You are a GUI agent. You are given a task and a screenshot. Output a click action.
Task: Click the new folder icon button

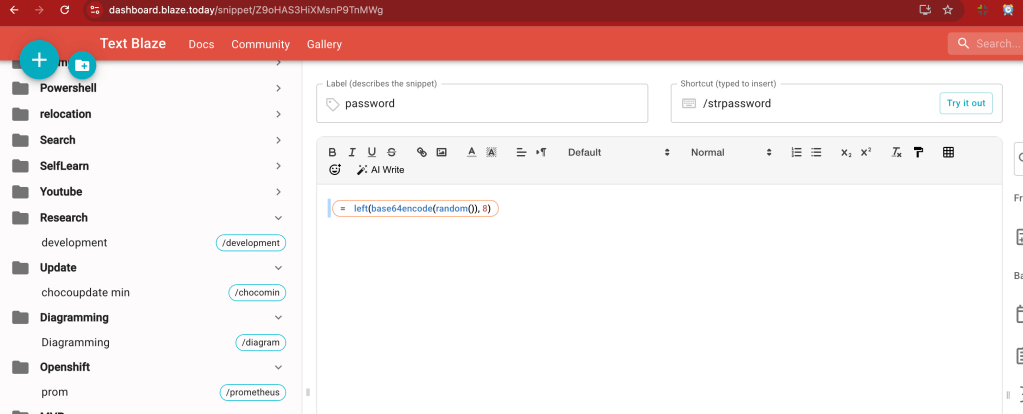pos(82,65)
